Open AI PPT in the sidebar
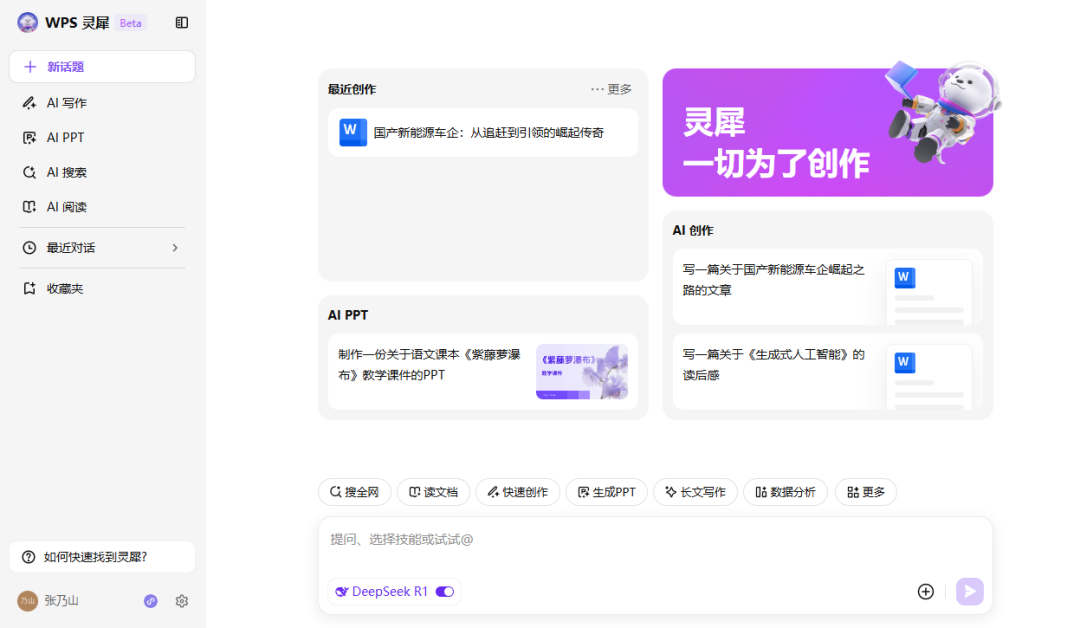1080x628 pixels. (x=102, y=138)
